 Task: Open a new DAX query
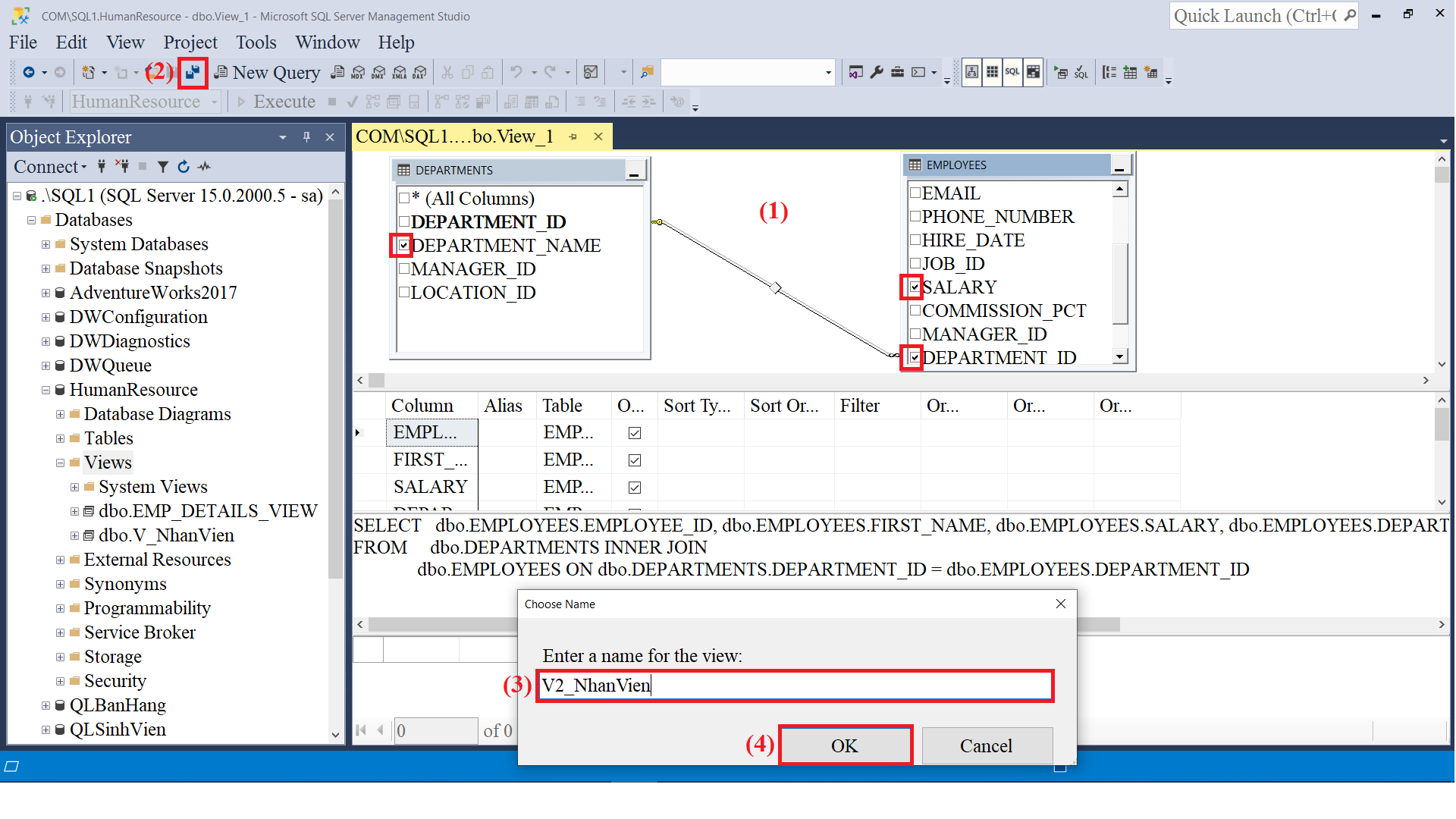click(419, 72)
